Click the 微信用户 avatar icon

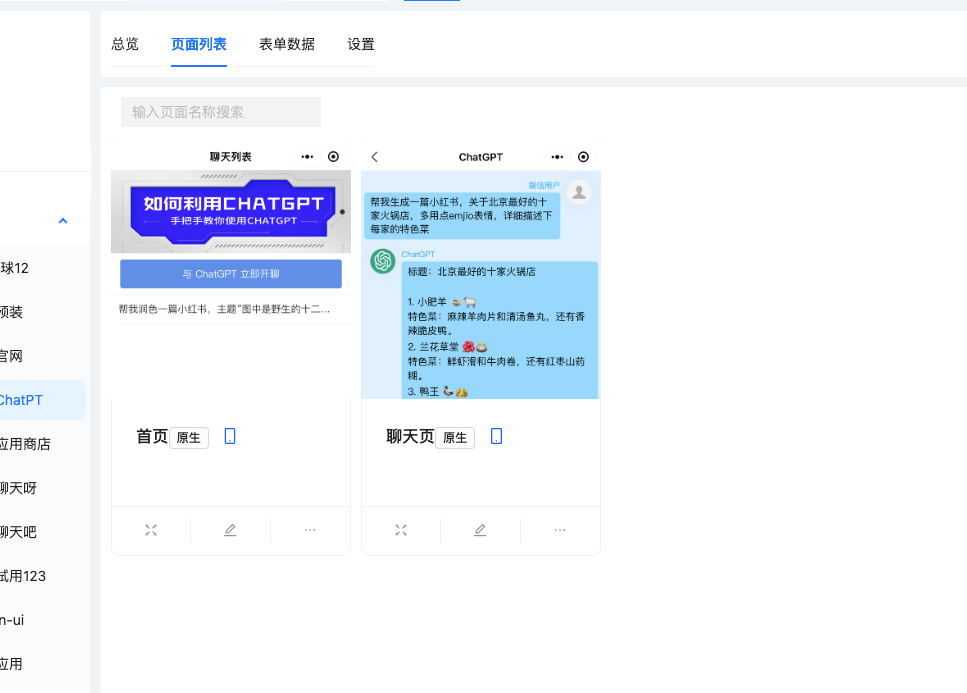click(579, 192)
